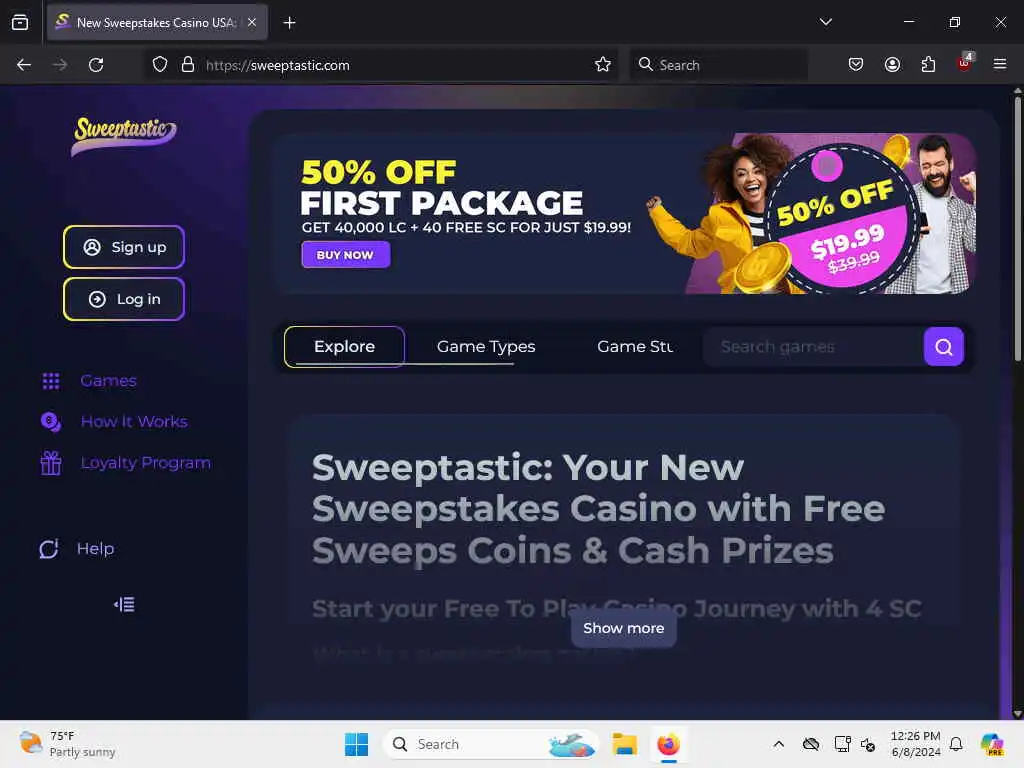1024x768 pixels.
Task: Open the Firefox extensions puzzle icon
Action: [928, 65]
